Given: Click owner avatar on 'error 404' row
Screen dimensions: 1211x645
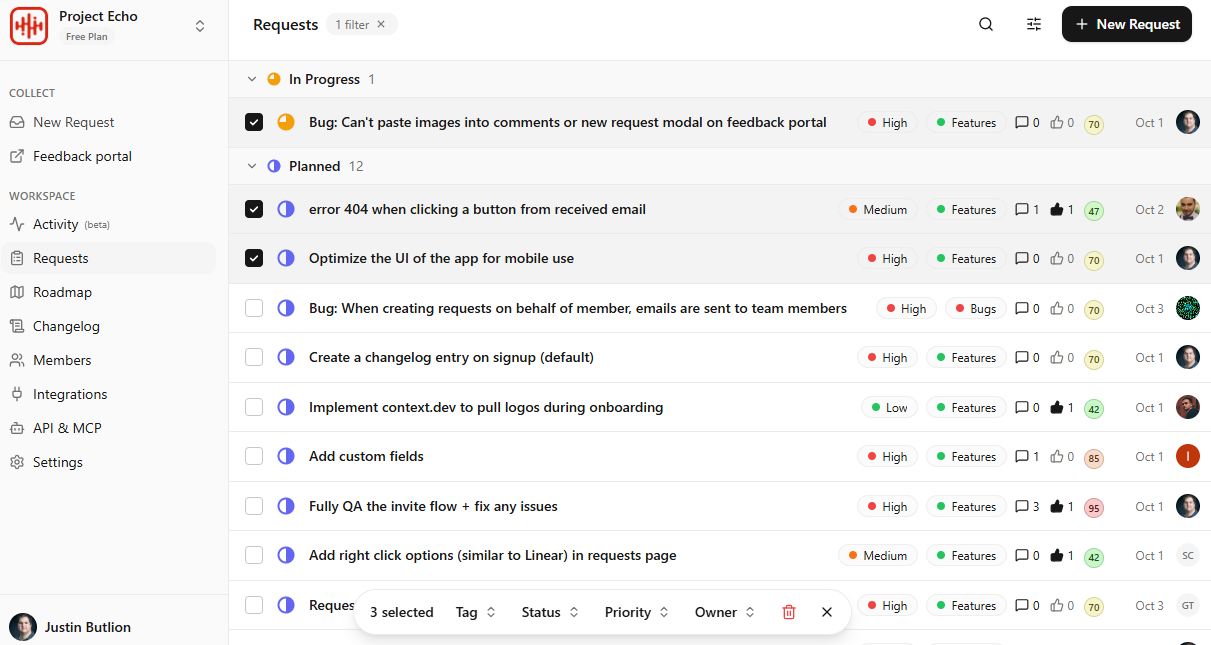Looking at the screenshot, I should (x=1187, y=209).
